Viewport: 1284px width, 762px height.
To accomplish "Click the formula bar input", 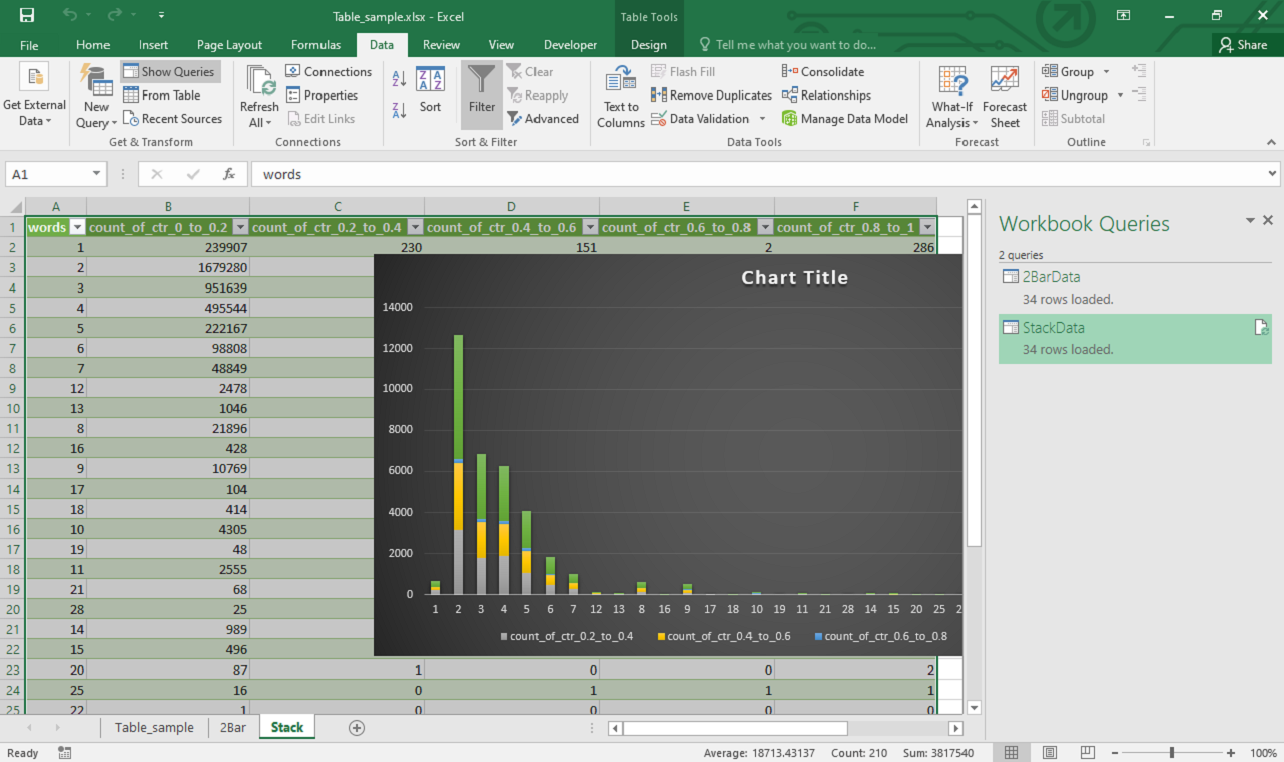I will pyautogui.click(x=757, y=174).
